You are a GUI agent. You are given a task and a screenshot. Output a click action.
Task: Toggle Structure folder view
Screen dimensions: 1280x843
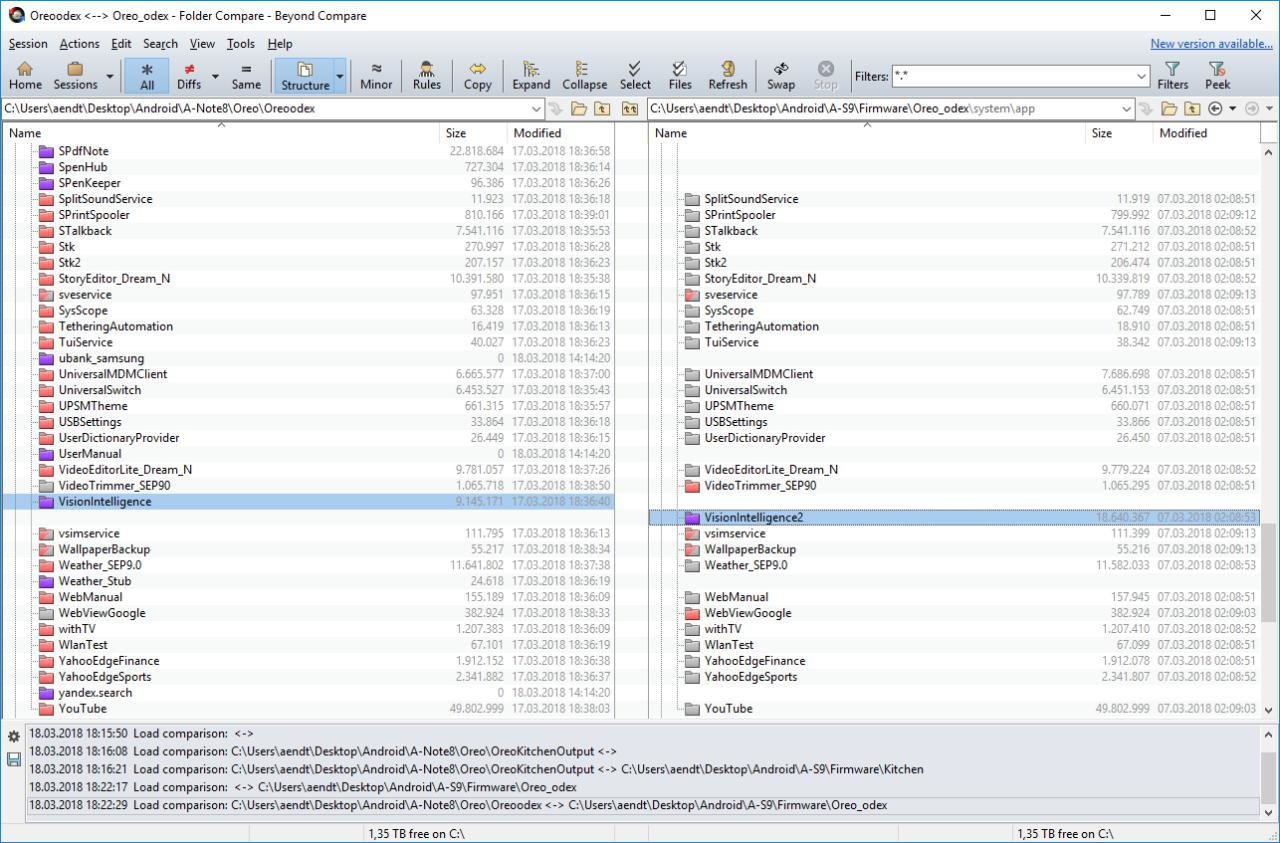[x=305, y=76]
